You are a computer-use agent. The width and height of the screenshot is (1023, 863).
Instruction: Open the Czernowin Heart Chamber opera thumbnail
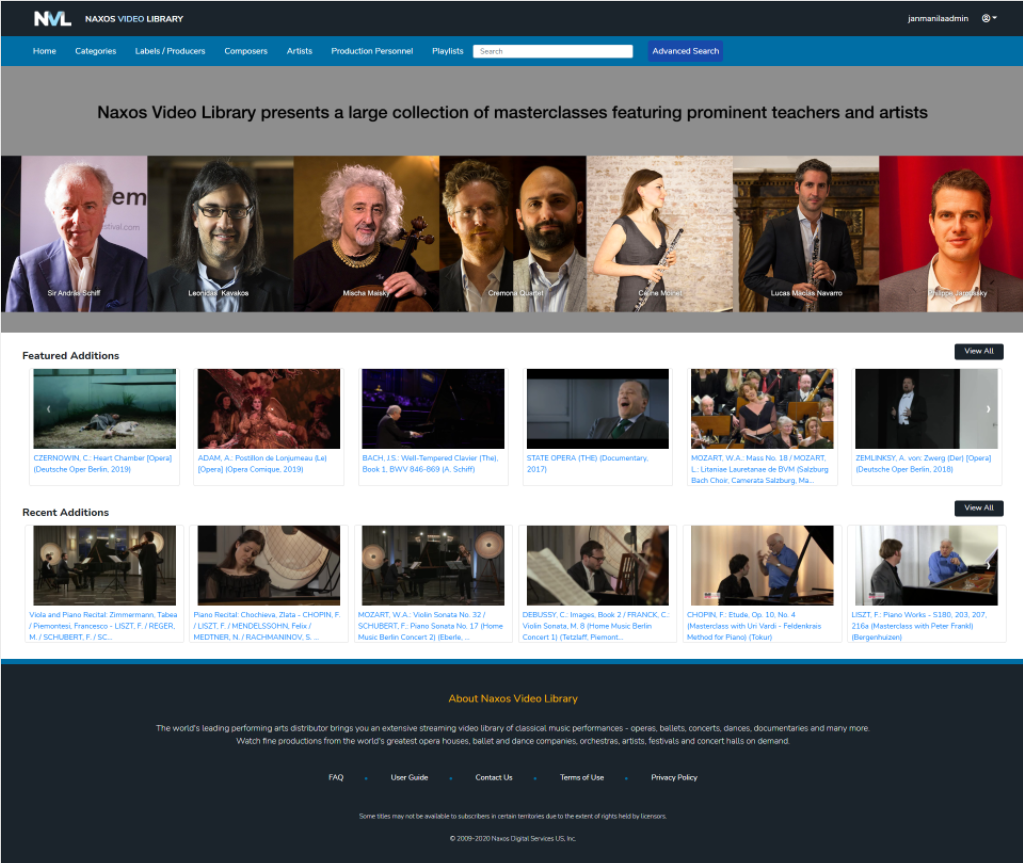pyautogui.click(x=104, y=408)
